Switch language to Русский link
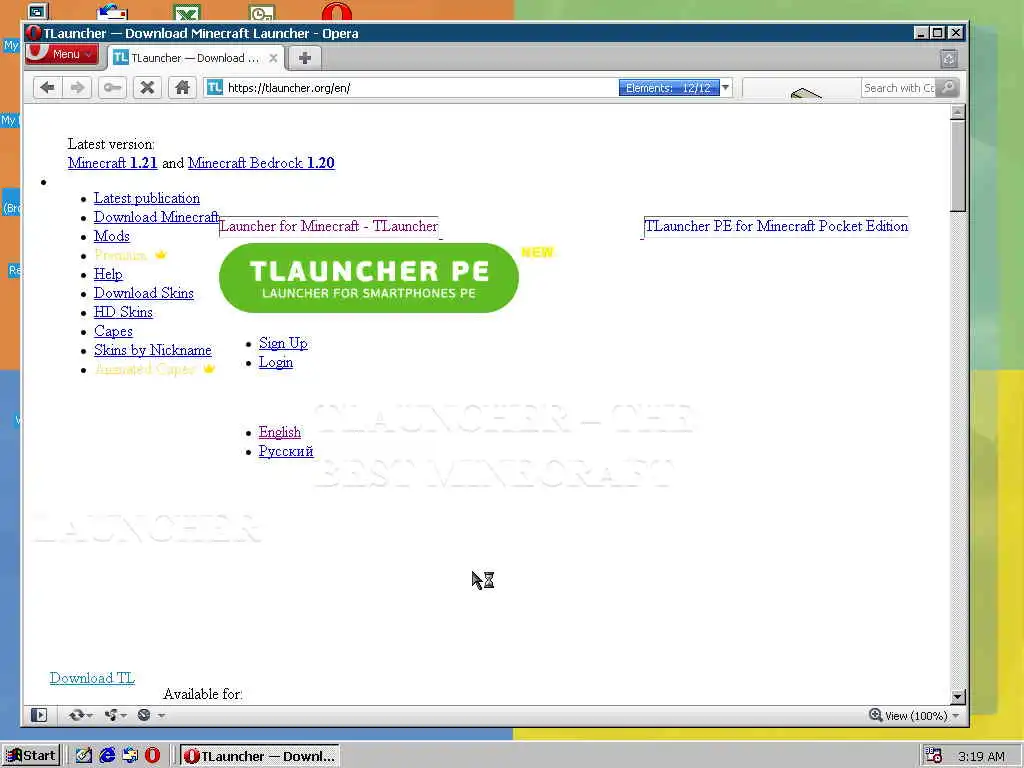This screenshot has width=1024, height=768. pos(286,451)
